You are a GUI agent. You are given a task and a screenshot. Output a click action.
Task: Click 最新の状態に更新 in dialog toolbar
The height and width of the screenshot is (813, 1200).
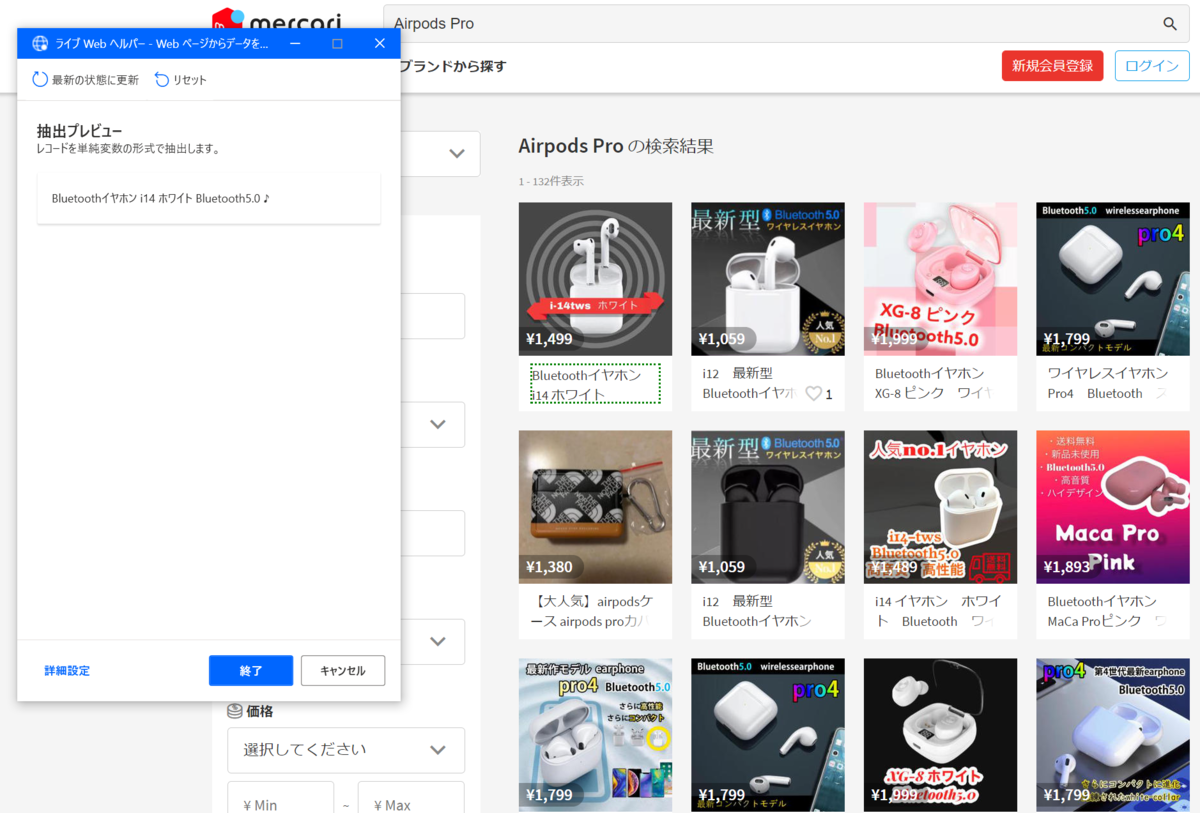click(86, 79)
